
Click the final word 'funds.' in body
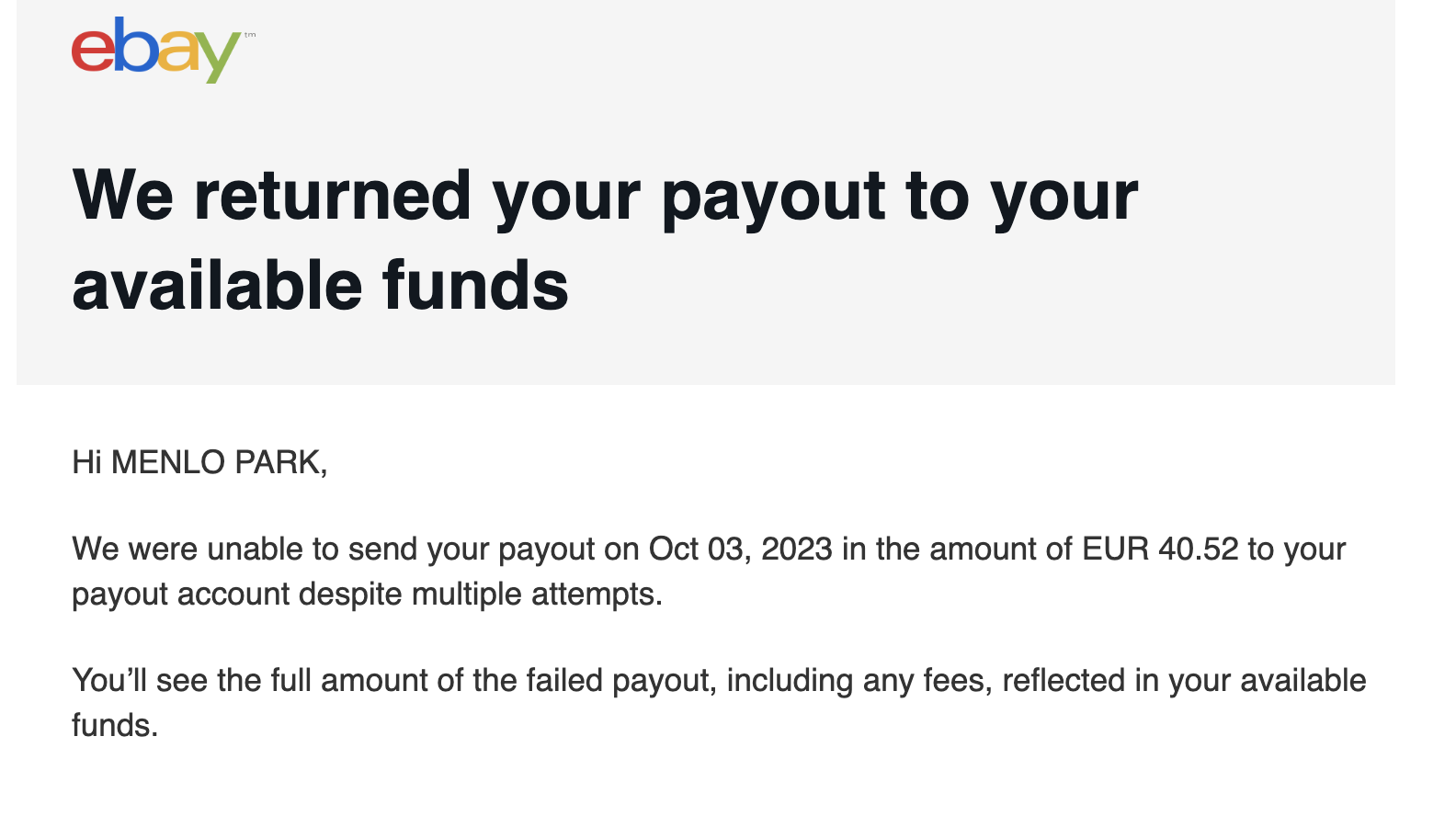point(115,726)
